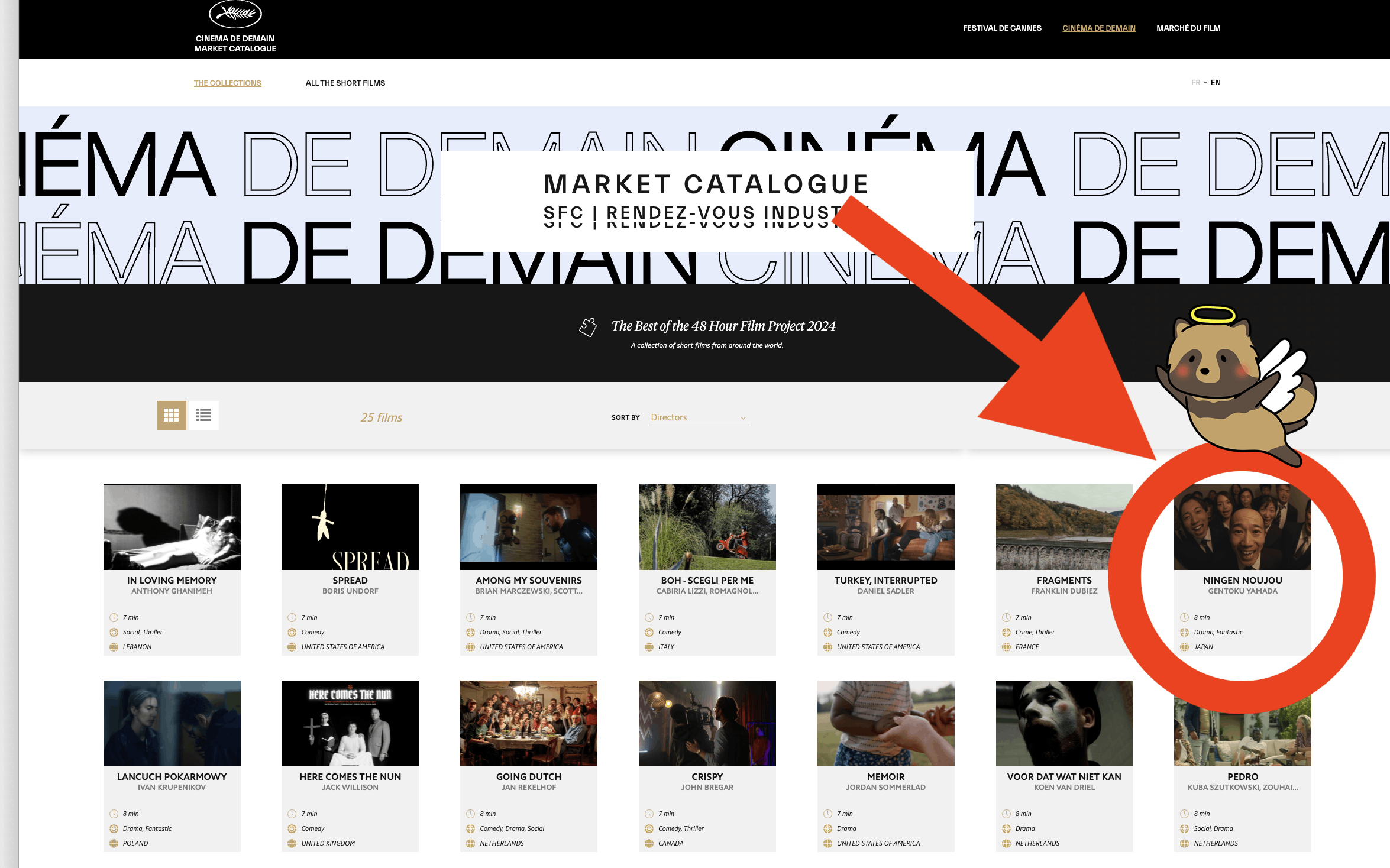Image resolution: width=1390 pixels, height=868 pixels.
Task: Open the Sort By Directors dropdown
Action: click(697, 417)
